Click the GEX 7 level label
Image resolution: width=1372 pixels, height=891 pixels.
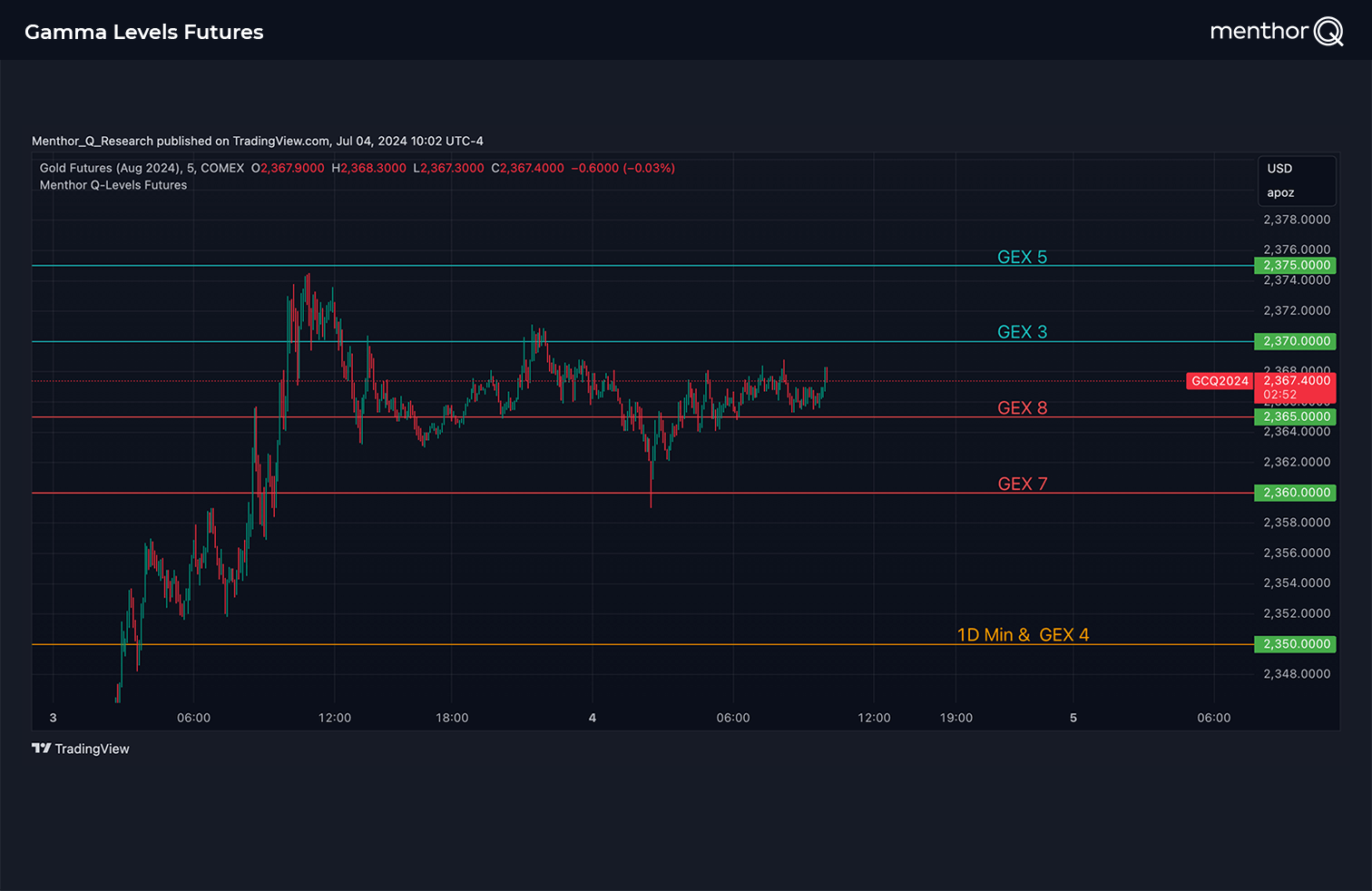coord(1022,484)
